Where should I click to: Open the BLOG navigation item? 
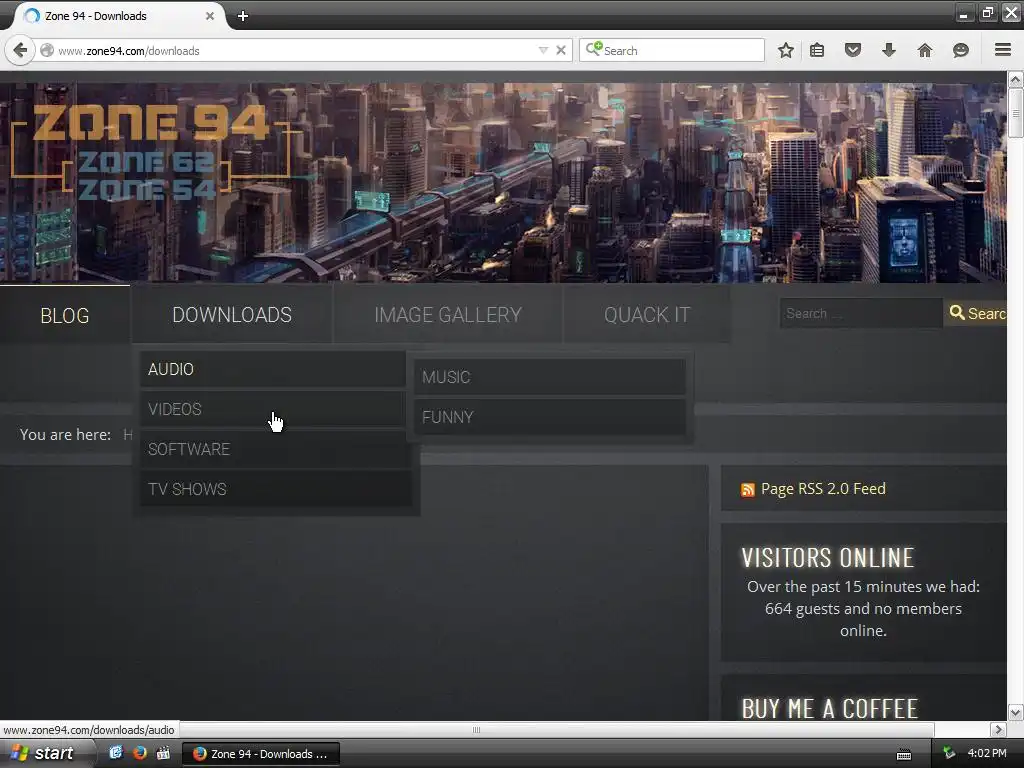coord(65,315)
